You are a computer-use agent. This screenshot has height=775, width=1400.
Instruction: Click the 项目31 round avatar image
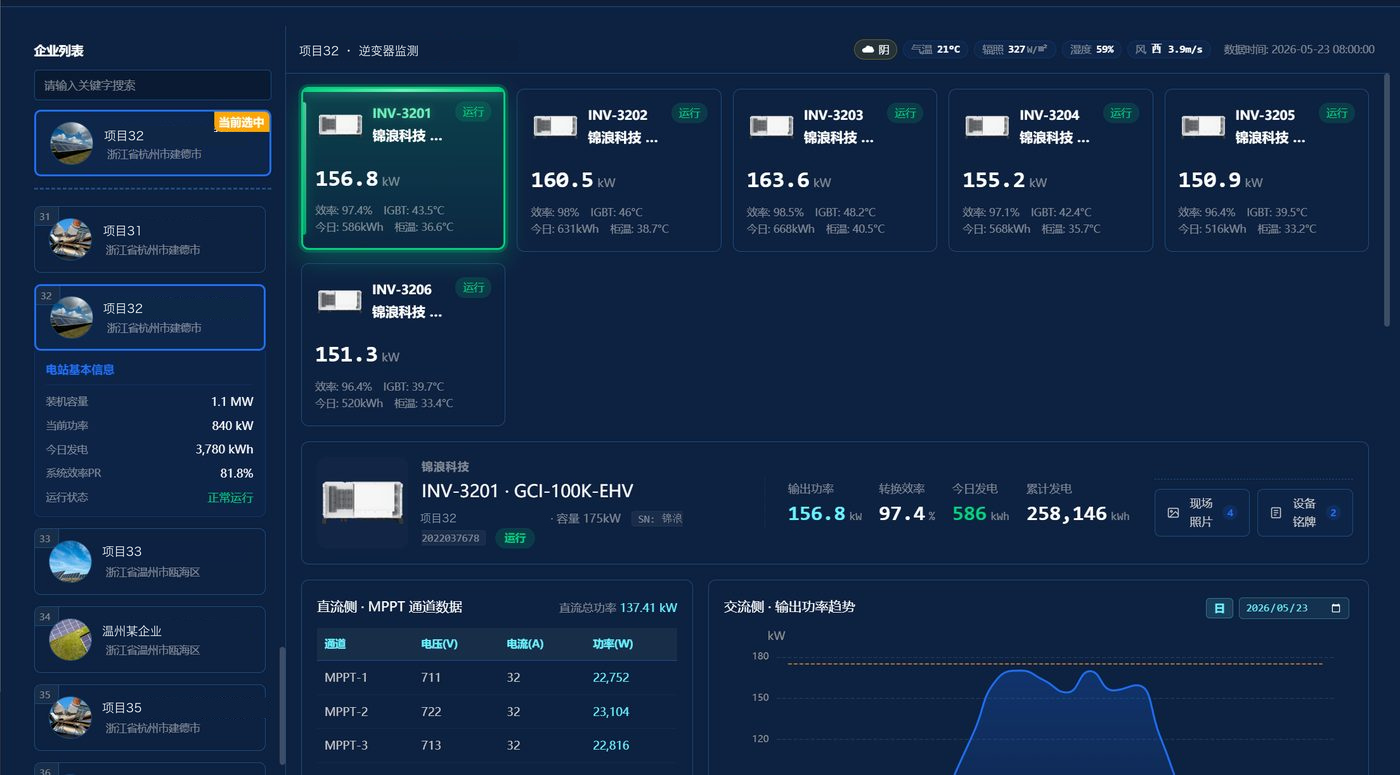[x=71, y=239]
